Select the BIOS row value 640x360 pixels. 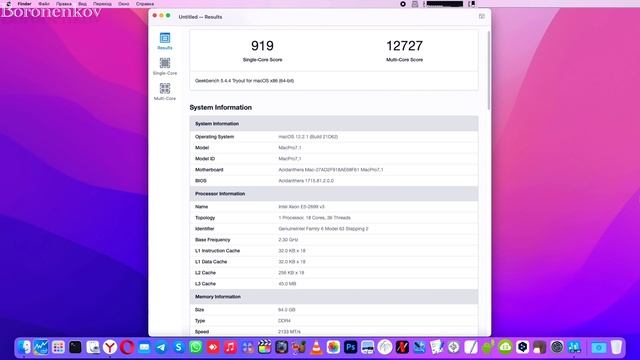point(306,181)
